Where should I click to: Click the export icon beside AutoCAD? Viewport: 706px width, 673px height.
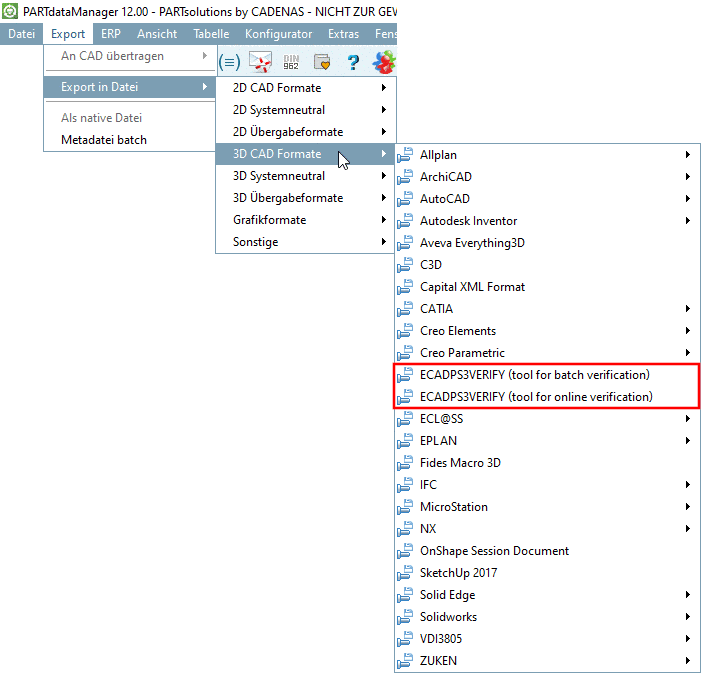405,199
